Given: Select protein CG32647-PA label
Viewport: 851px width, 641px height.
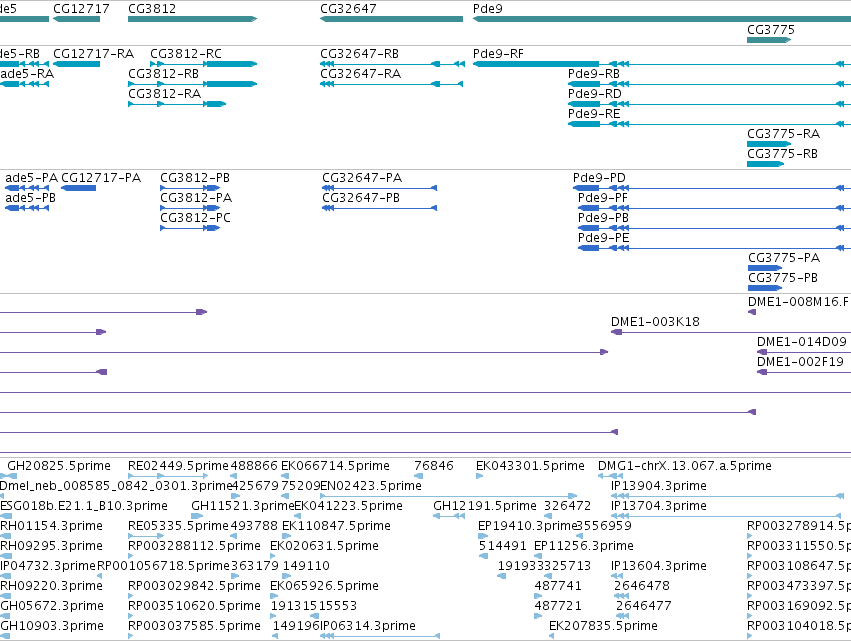Looking at the screenshot, I should (x=362, y=178).
